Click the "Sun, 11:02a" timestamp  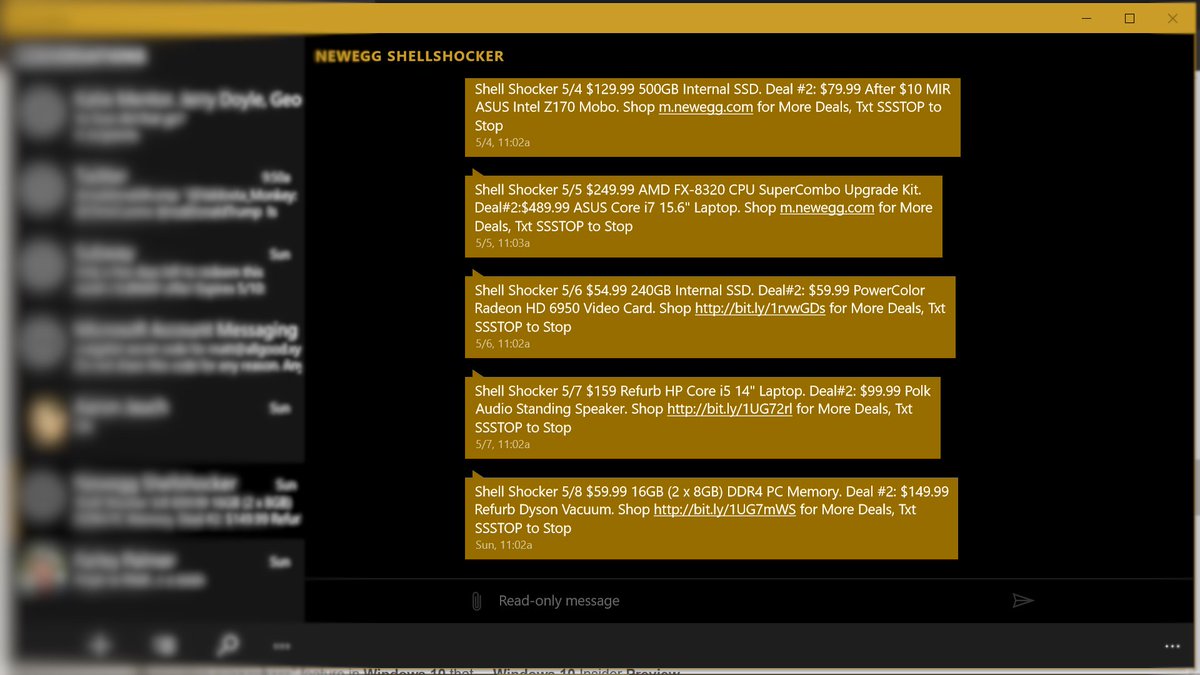(x=503, y=545)
